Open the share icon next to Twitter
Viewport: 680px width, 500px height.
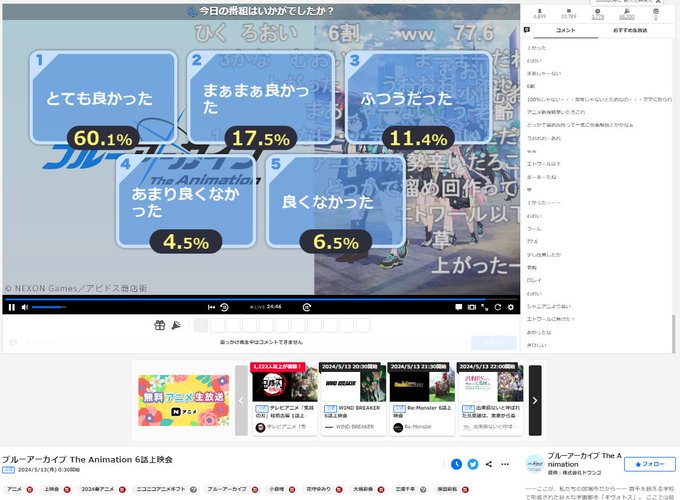489,464
